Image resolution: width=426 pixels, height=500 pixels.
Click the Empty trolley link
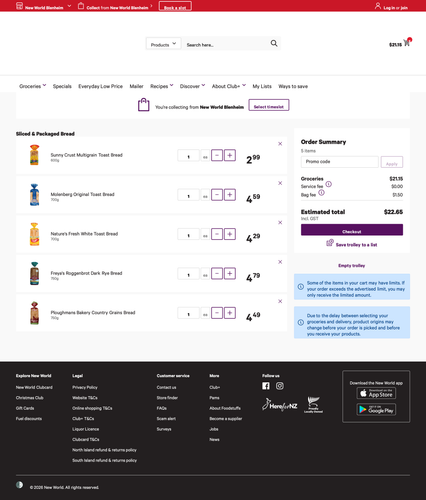pos(352,266)
